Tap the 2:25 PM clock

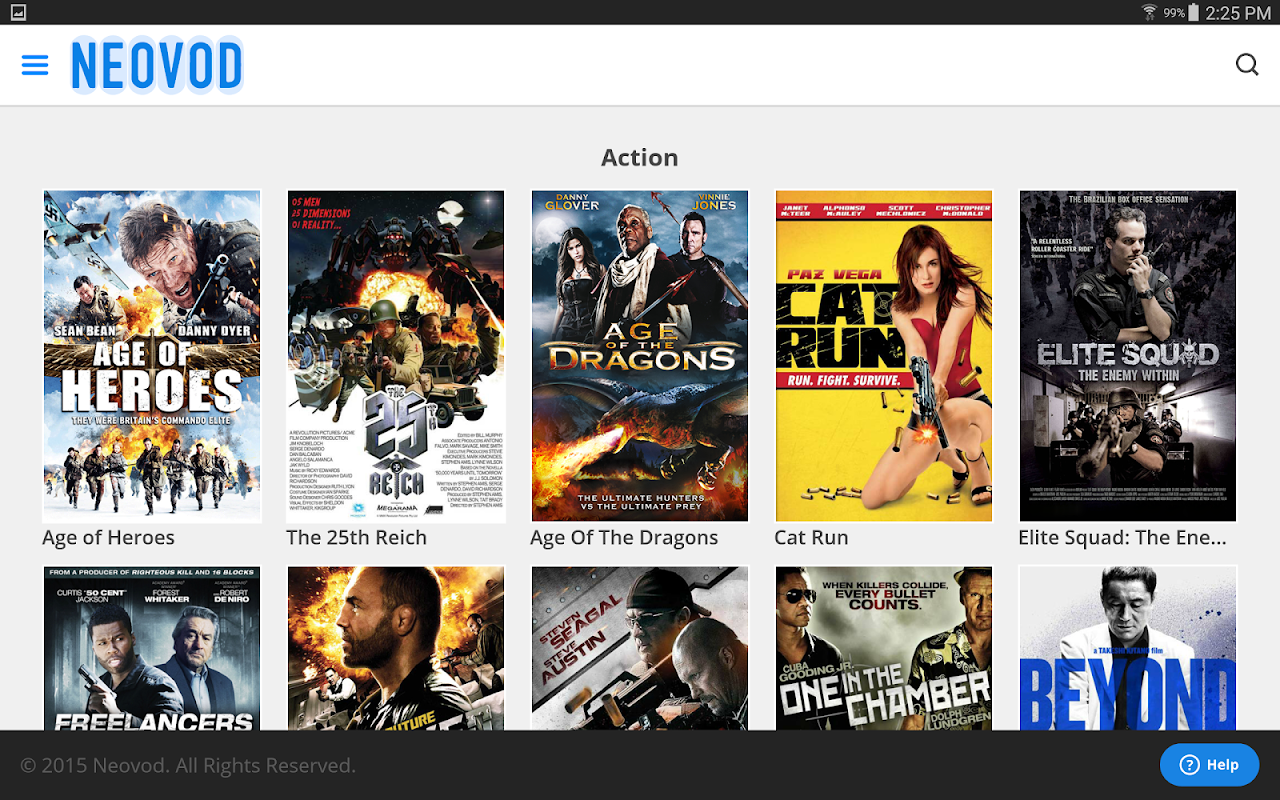tap(1238, 13)
